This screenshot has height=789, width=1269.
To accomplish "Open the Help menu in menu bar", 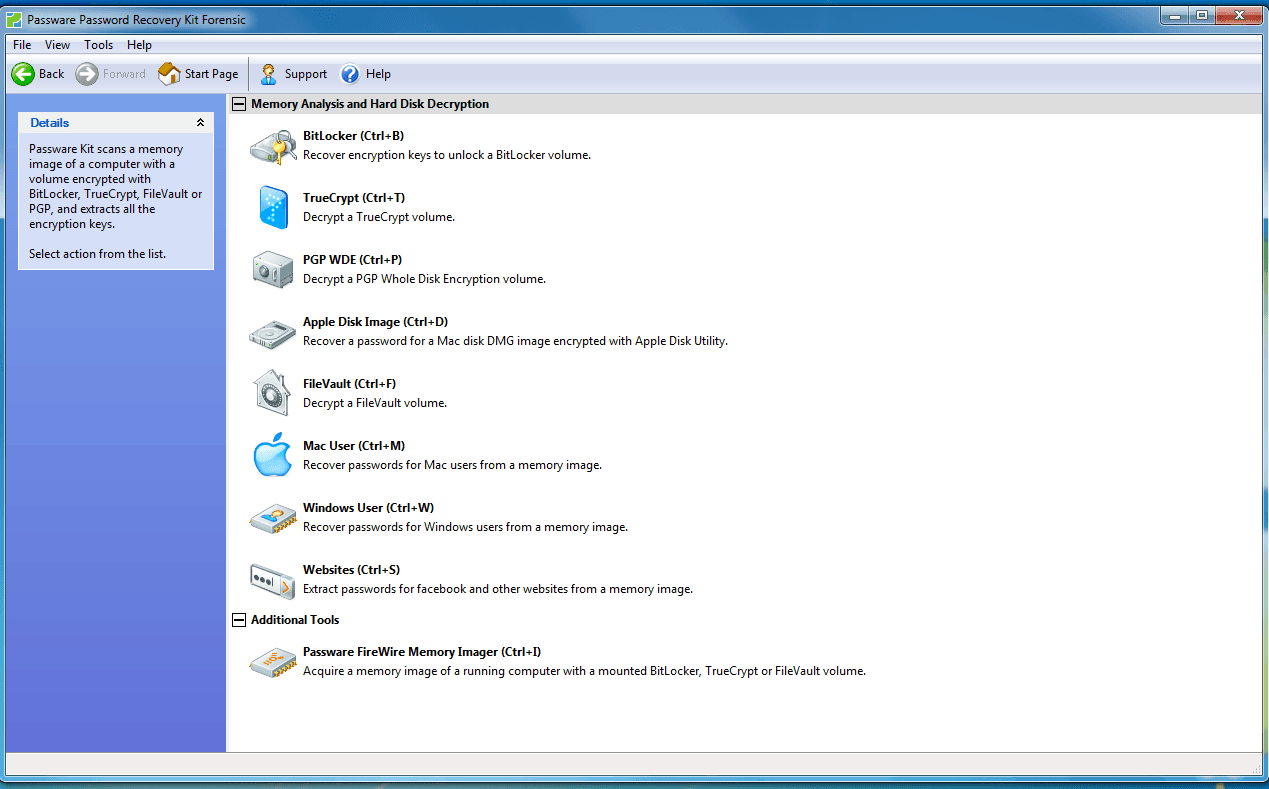I will (x=140, y=45).
